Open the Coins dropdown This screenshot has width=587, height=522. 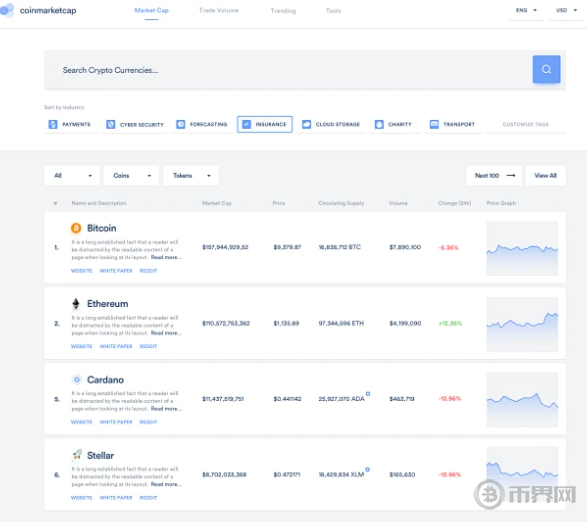click(x=131, y=176)
